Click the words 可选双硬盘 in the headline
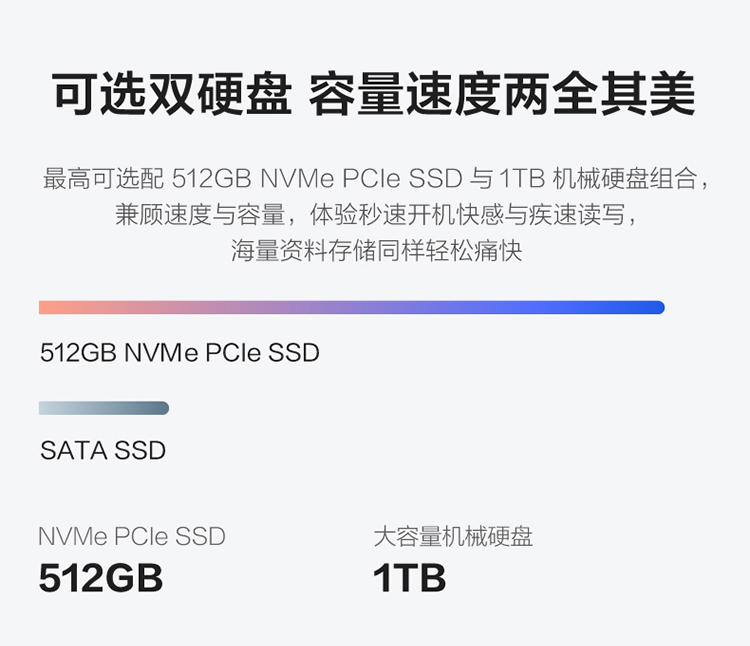 172,94
